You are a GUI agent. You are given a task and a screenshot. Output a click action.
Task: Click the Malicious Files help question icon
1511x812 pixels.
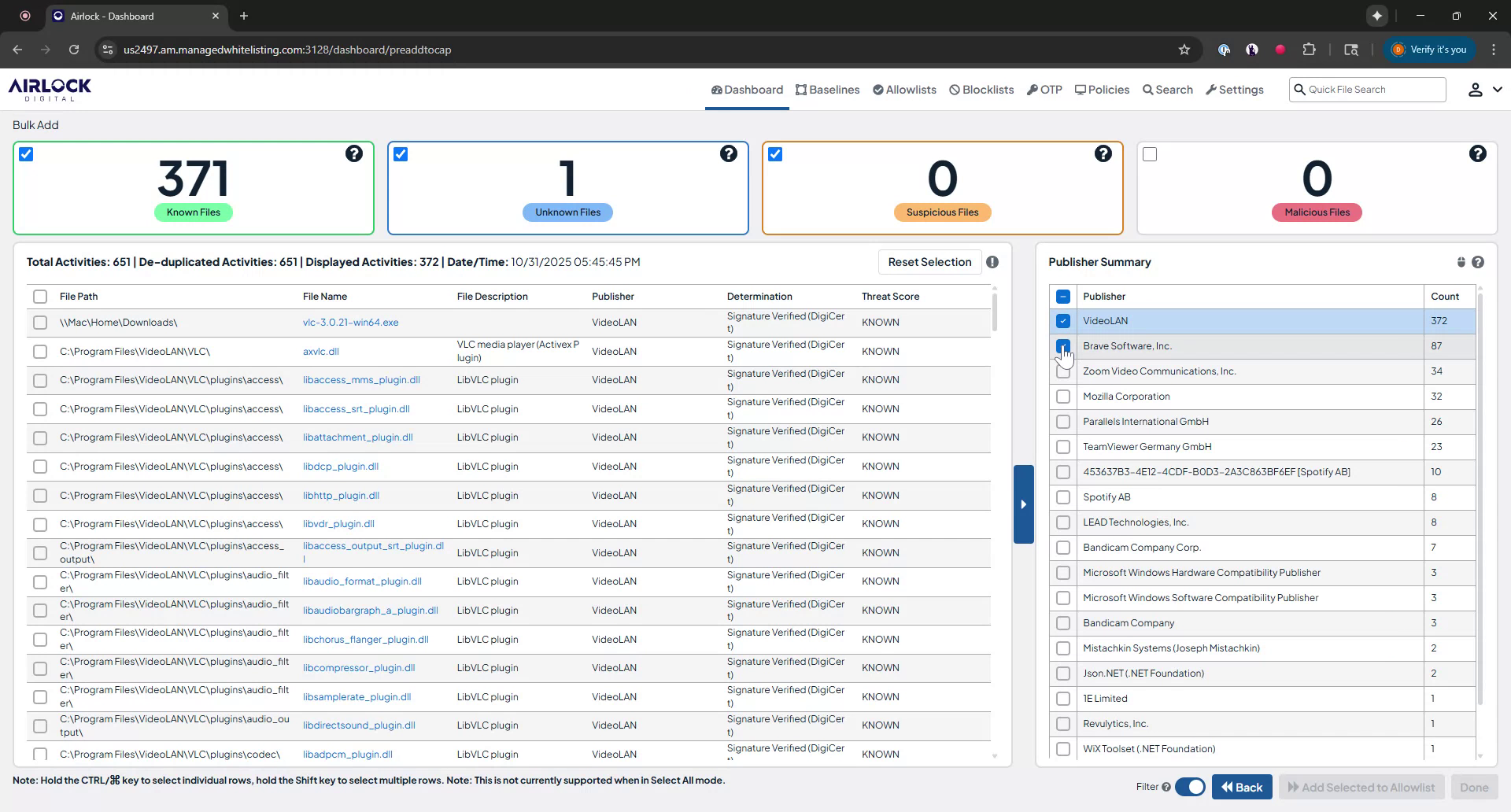coord(1478,153)
